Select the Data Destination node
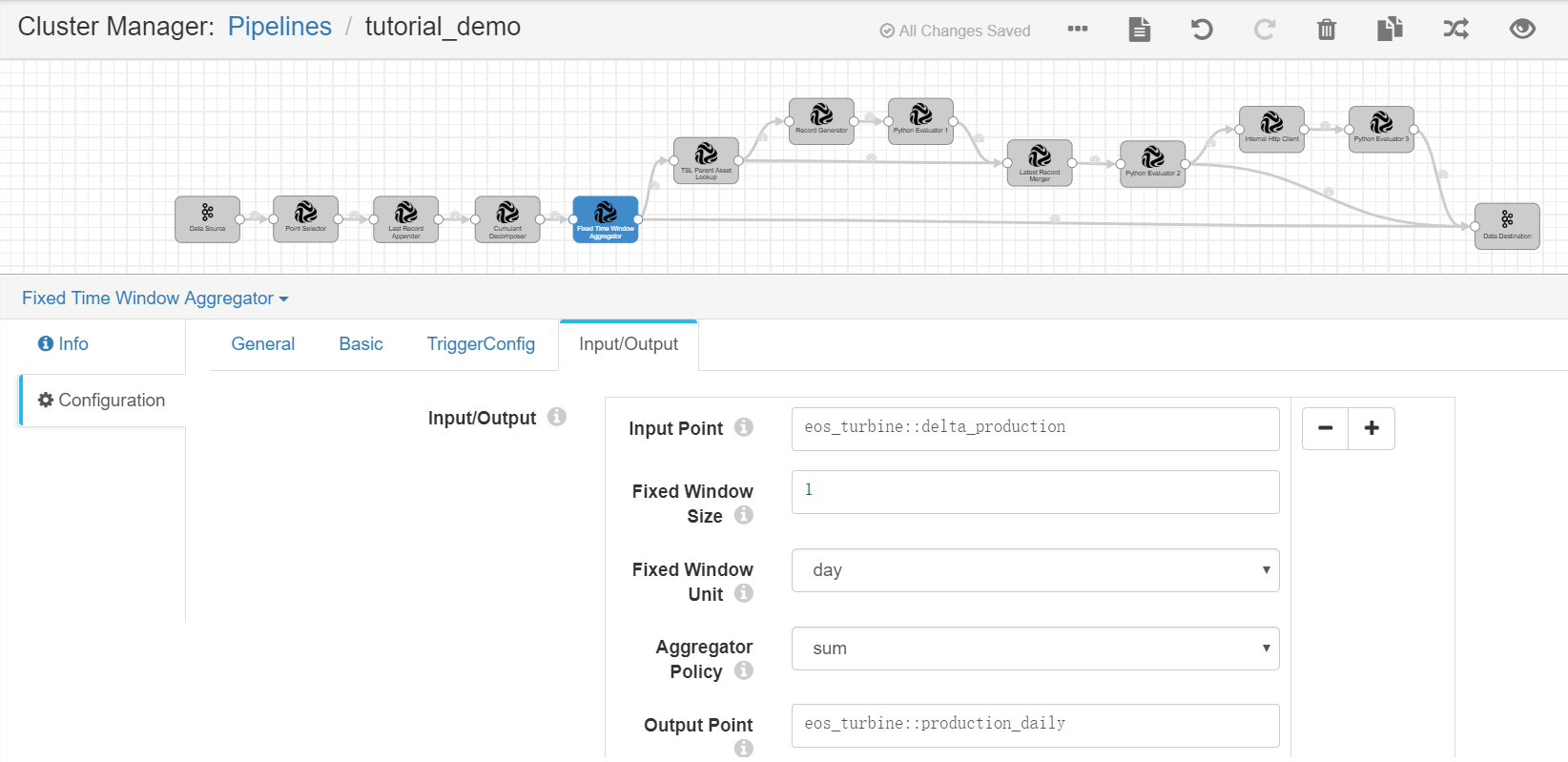 pyautogui.click(x=1506, y=225)
